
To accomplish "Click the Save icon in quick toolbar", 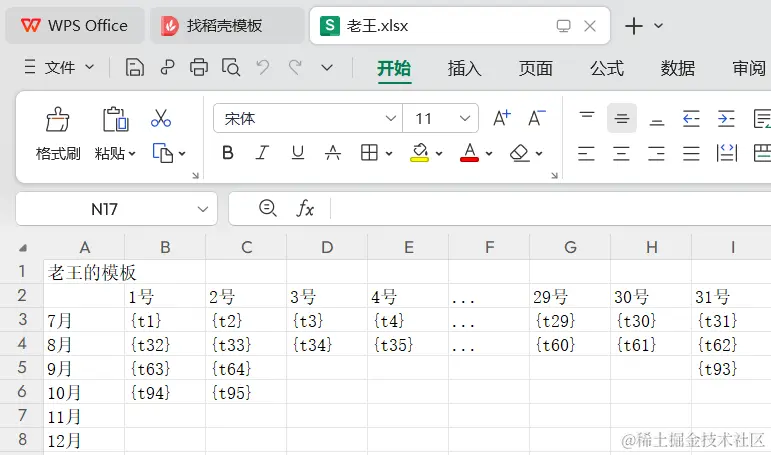I will 134,67.
